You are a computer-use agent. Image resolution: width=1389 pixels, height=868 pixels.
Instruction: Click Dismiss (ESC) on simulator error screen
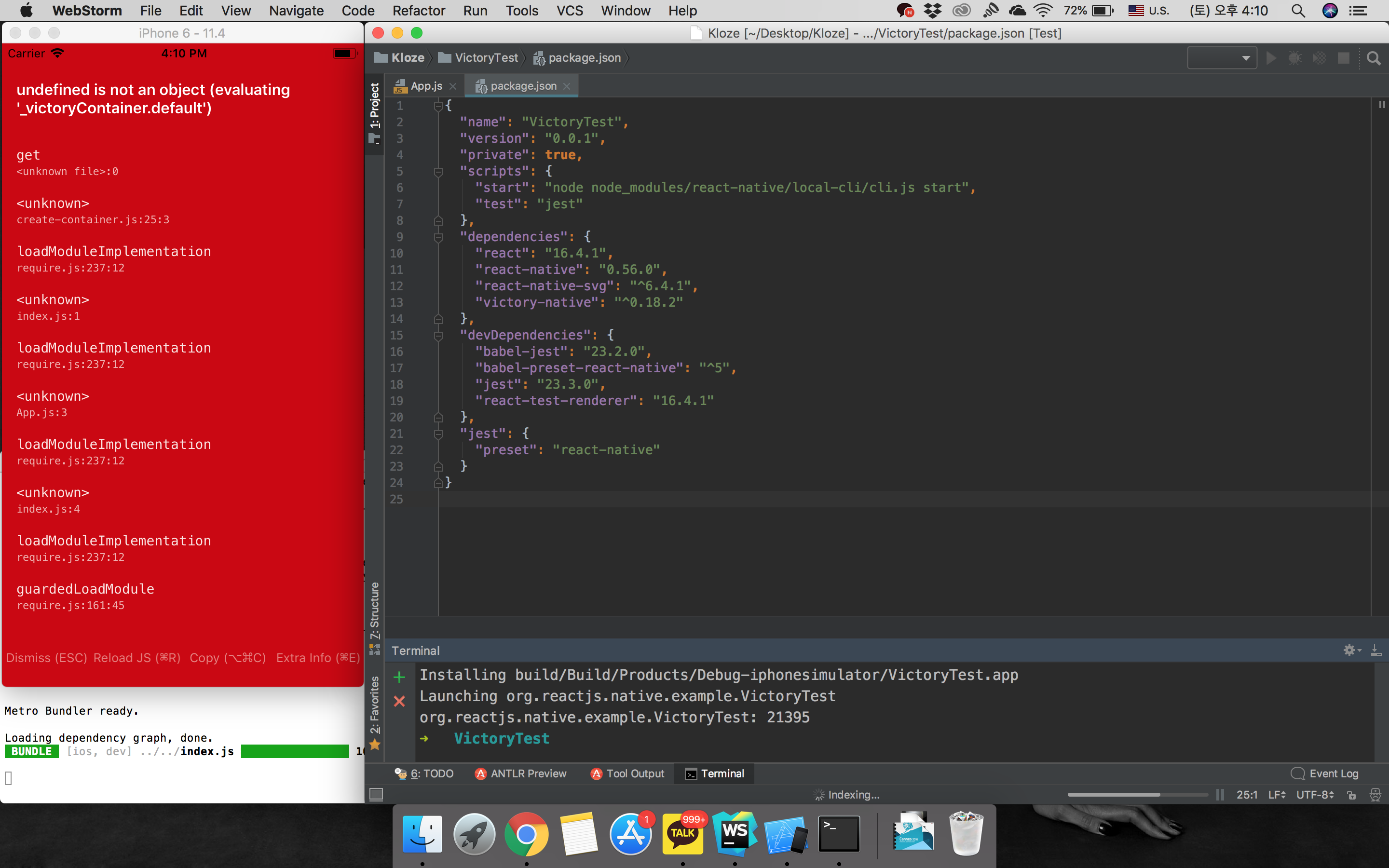pos(46,657)
